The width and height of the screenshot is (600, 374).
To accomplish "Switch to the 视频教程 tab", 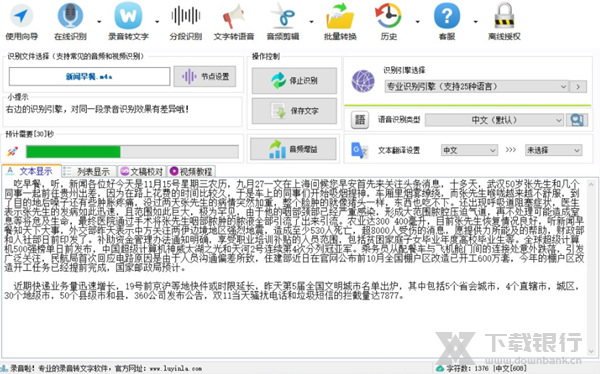I will 191,171.
